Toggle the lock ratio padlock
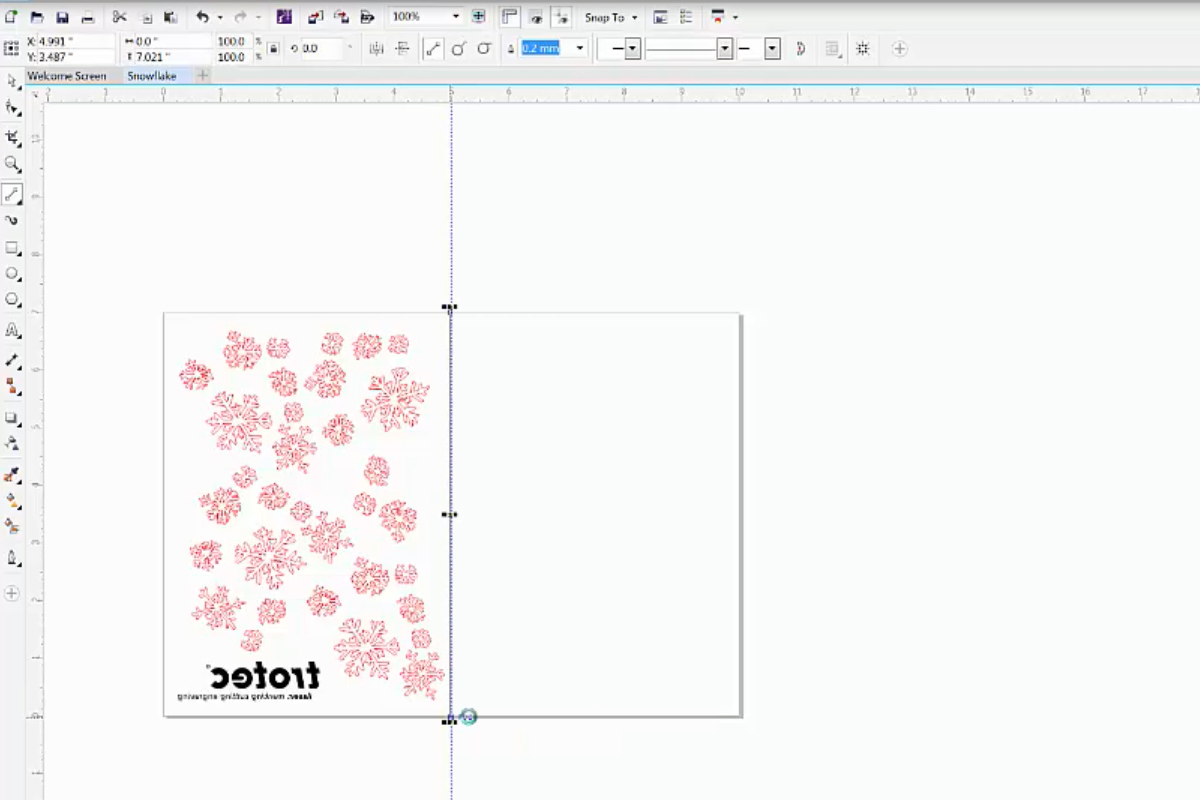Screen dimensions: 1200x800 pyautogui.click(x=272, y=48)
